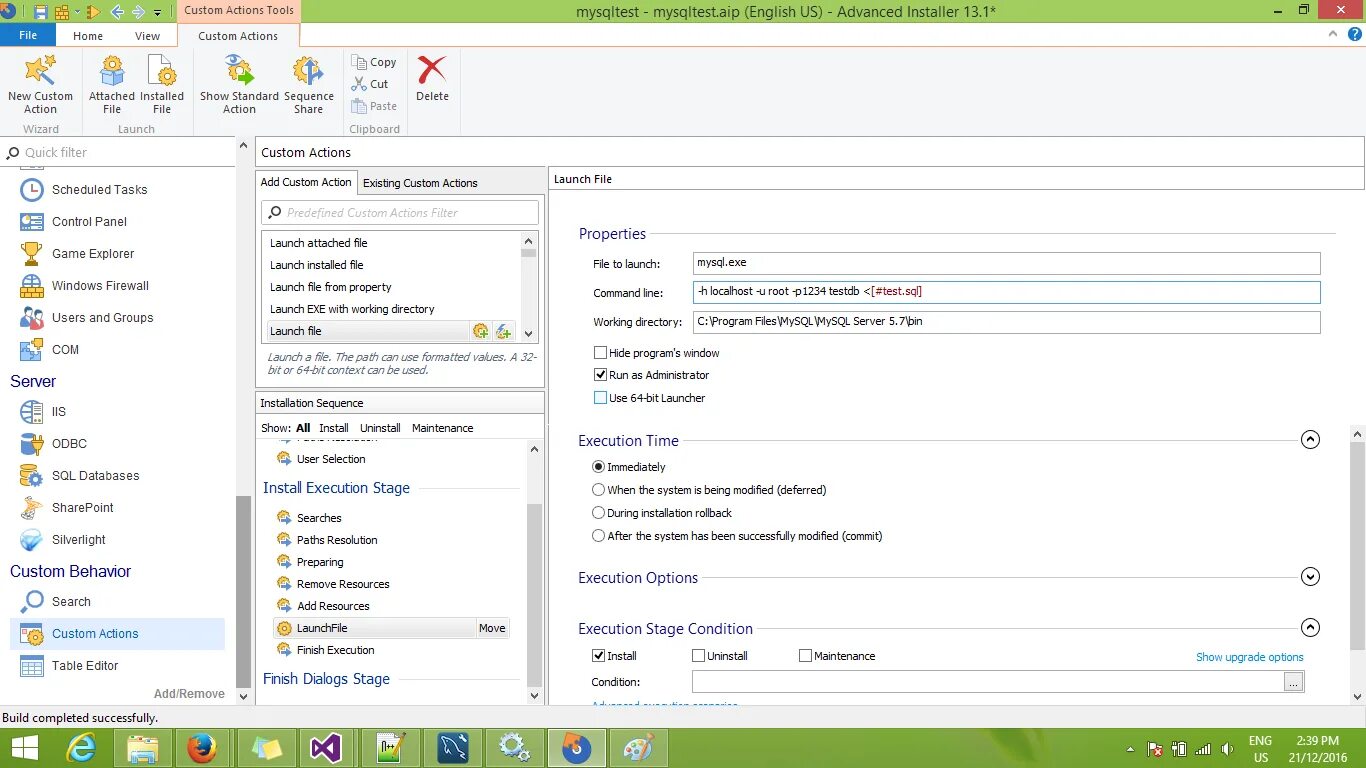
Task: Switch to the View ribbon tab
Action: pos(147,36)
